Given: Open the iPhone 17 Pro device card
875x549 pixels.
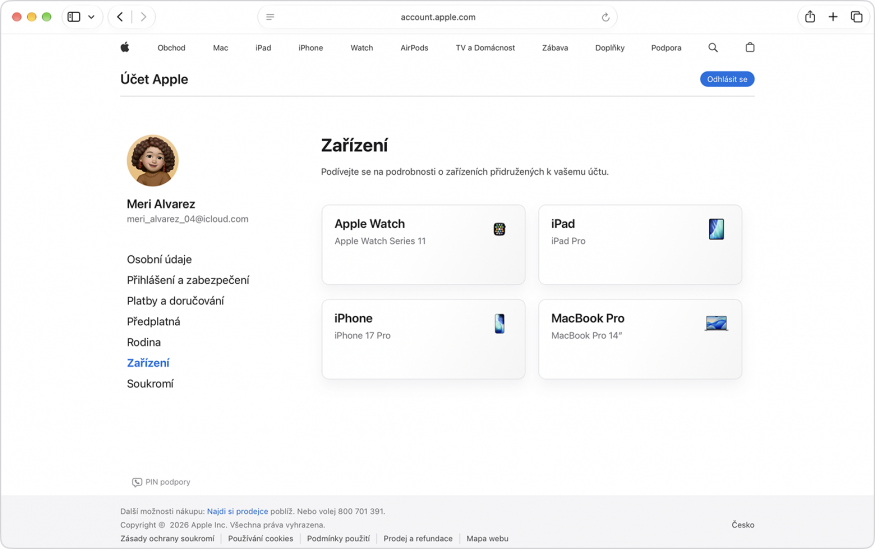Looking at the screenshot, I should tap(424, 339).
